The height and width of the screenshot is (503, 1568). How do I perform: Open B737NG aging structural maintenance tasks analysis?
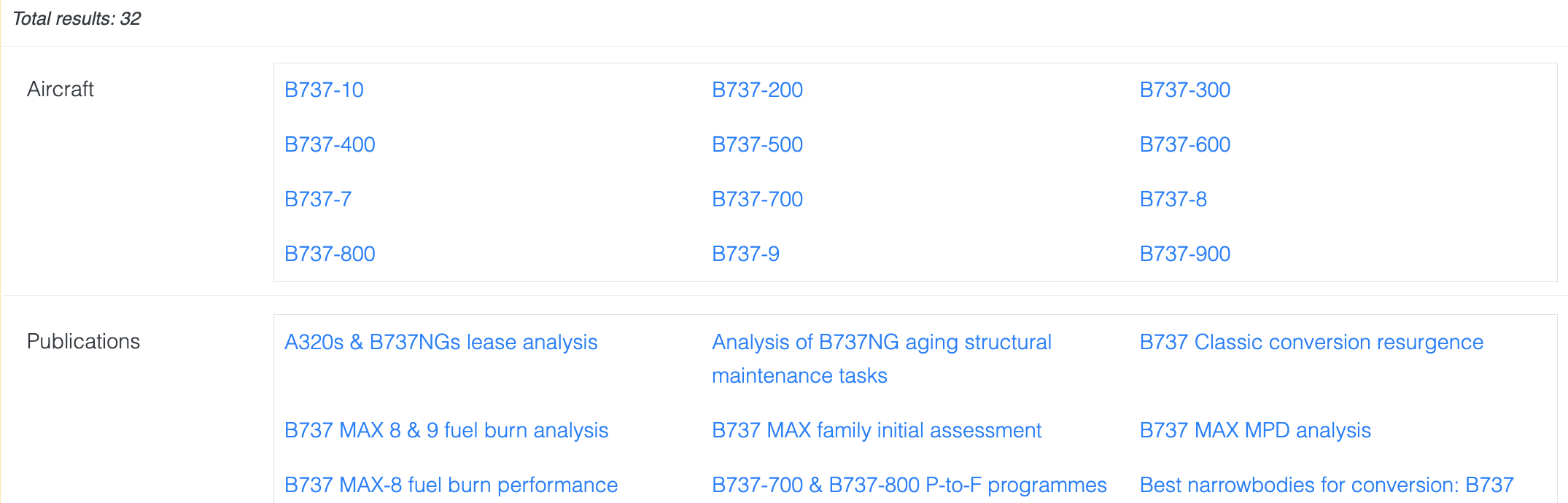pyautogui.click(x=881, y=343)
